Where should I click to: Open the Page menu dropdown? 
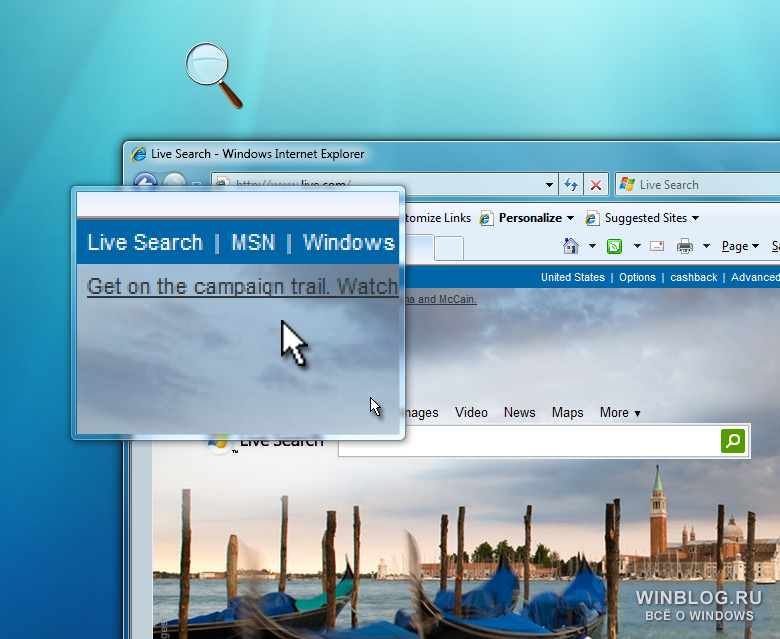coord(740,246)
